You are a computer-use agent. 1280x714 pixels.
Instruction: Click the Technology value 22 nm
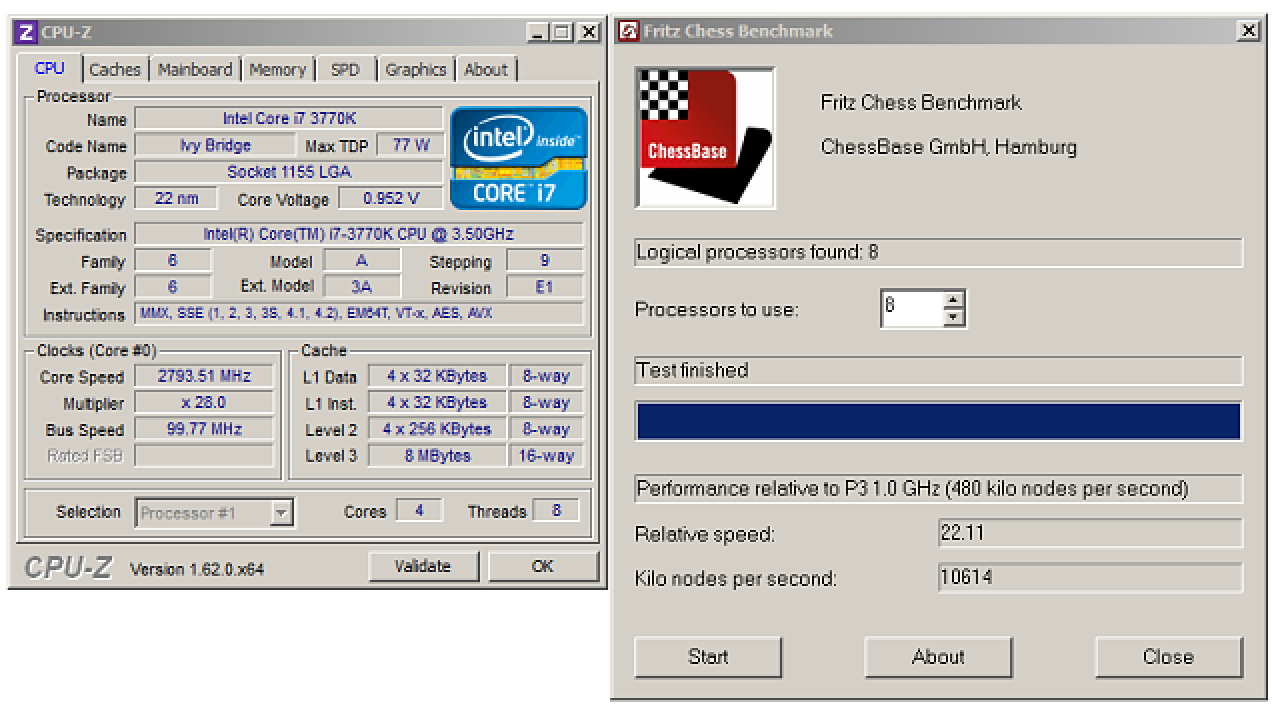pos(178,199)
